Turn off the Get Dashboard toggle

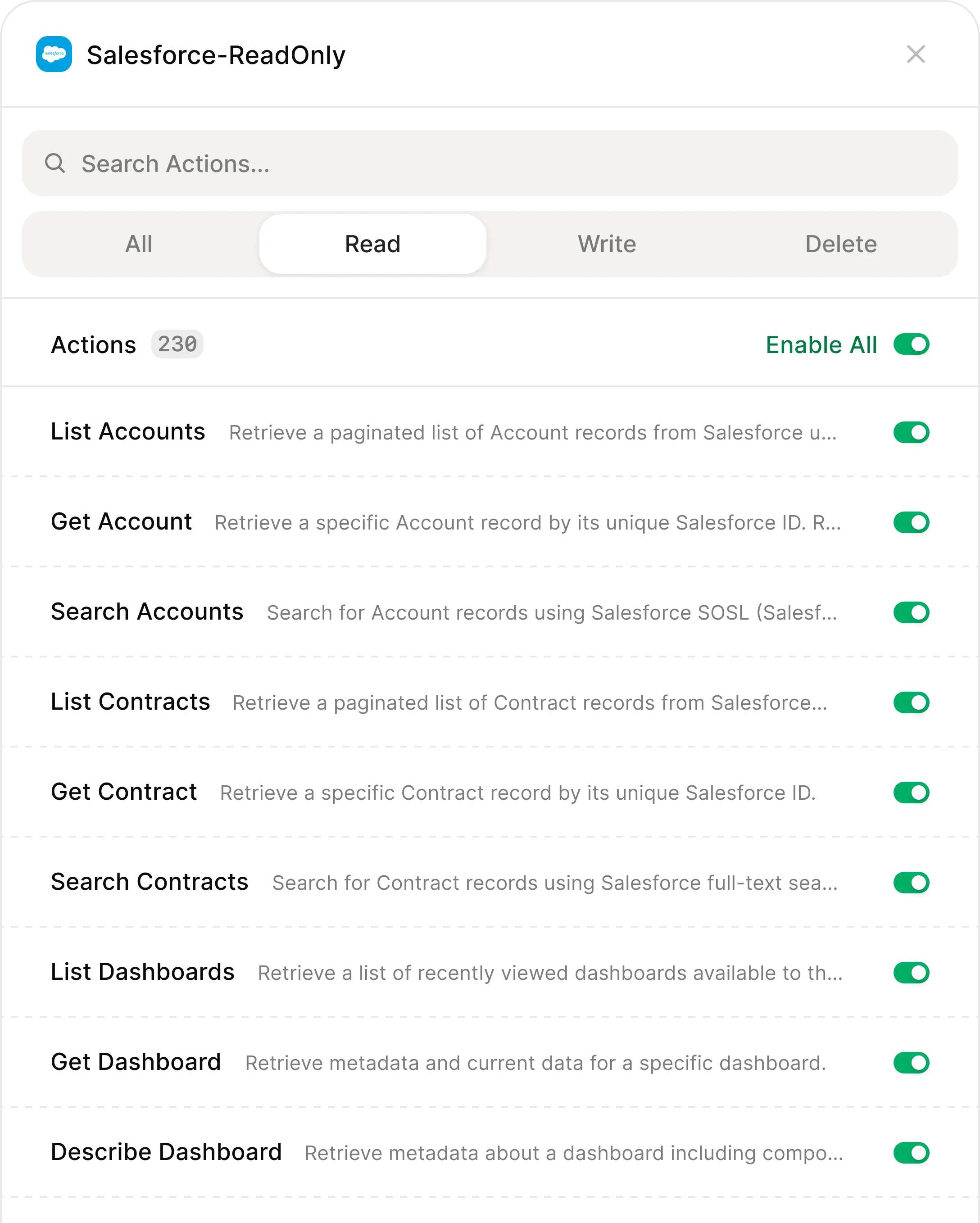coord(912,1062)
